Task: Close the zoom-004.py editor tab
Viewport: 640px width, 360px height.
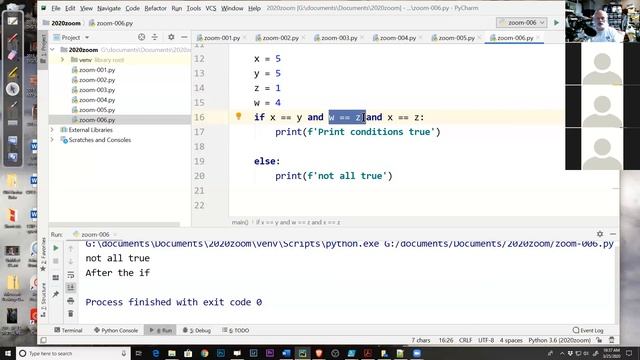Action: [x=420, y=38]
